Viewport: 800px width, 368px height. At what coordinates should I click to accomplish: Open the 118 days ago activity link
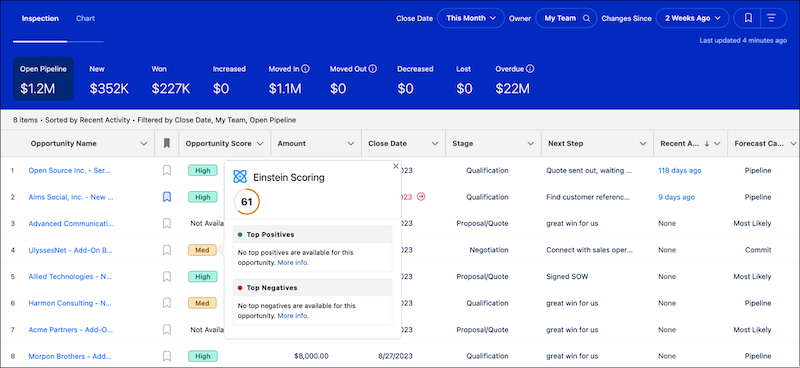pyautogui.click(x=680, y=170)
